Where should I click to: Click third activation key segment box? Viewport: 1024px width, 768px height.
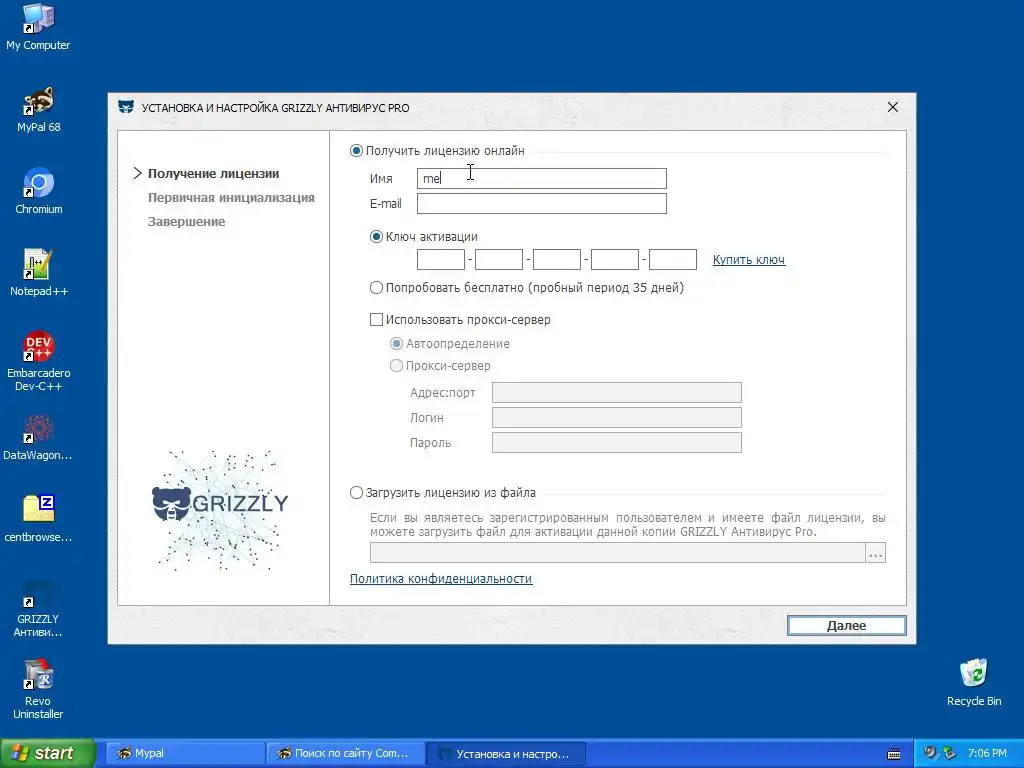tap(557, 259)
